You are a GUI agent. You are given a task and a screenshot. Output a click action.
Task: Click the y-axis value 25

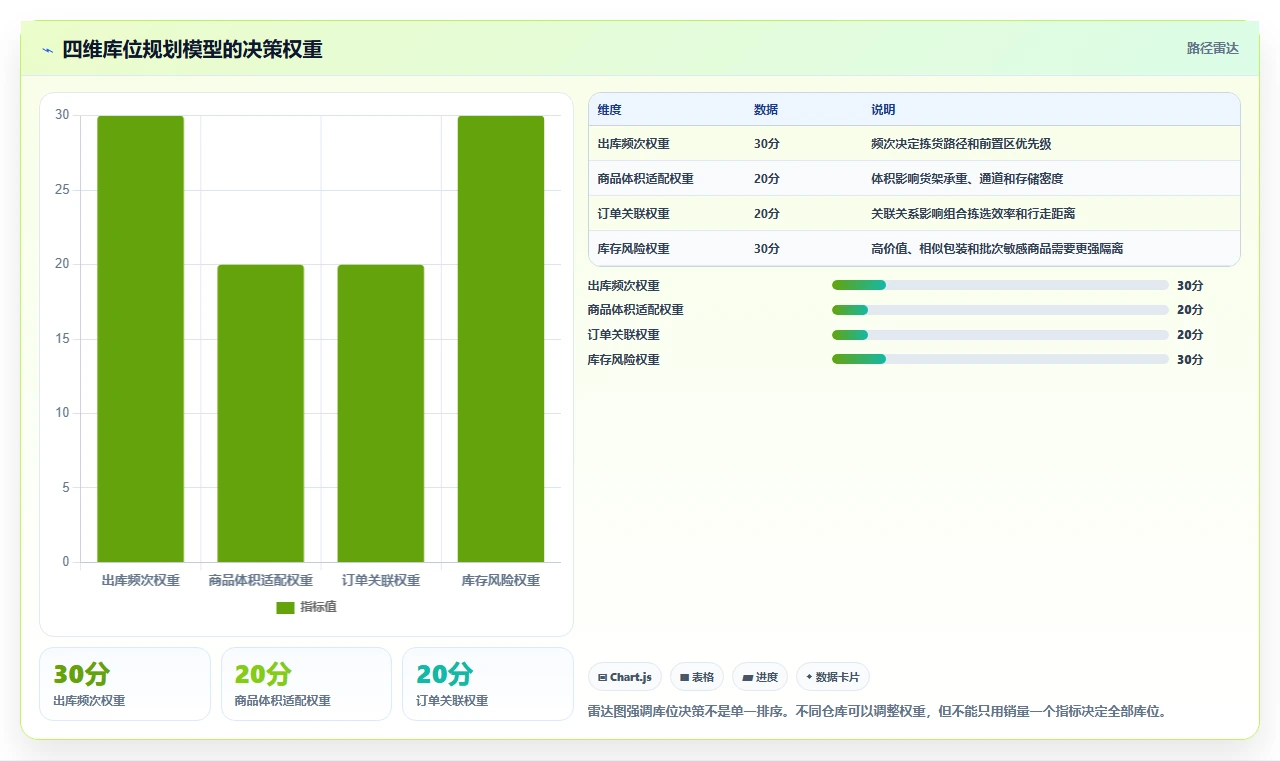[62, 190]
